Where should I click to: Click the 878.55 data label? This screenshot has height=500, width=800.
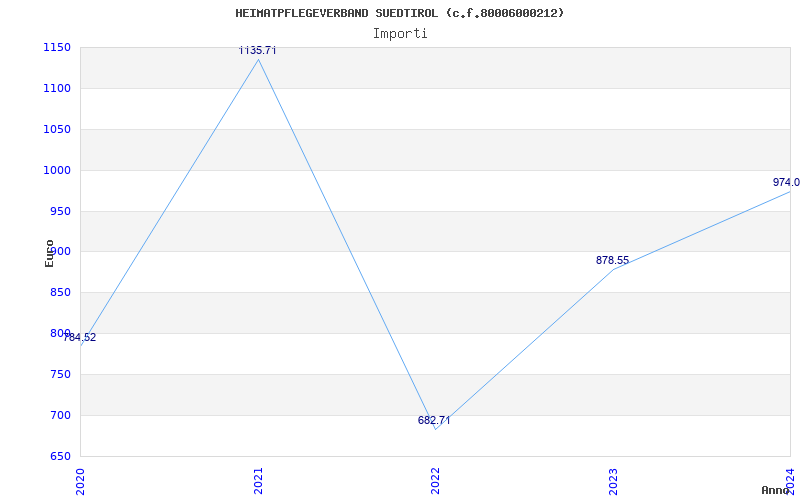[612, 260]
